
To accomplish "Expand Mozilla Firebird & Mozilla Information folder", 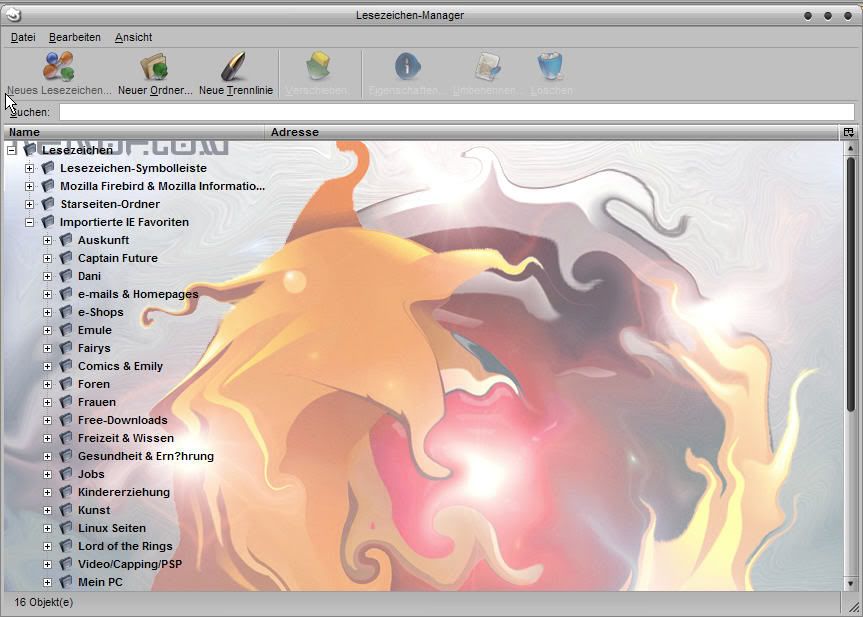I will 29,186.
